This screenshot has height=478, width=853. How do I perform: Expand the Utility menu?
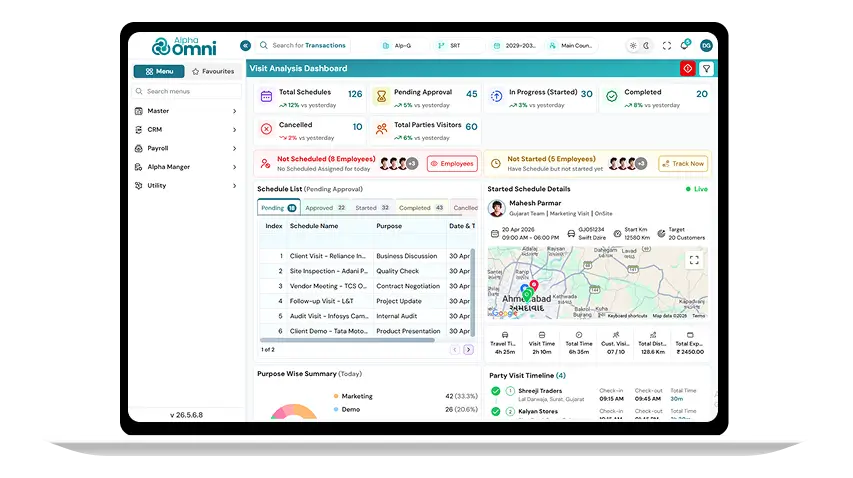tap(187, 185)
